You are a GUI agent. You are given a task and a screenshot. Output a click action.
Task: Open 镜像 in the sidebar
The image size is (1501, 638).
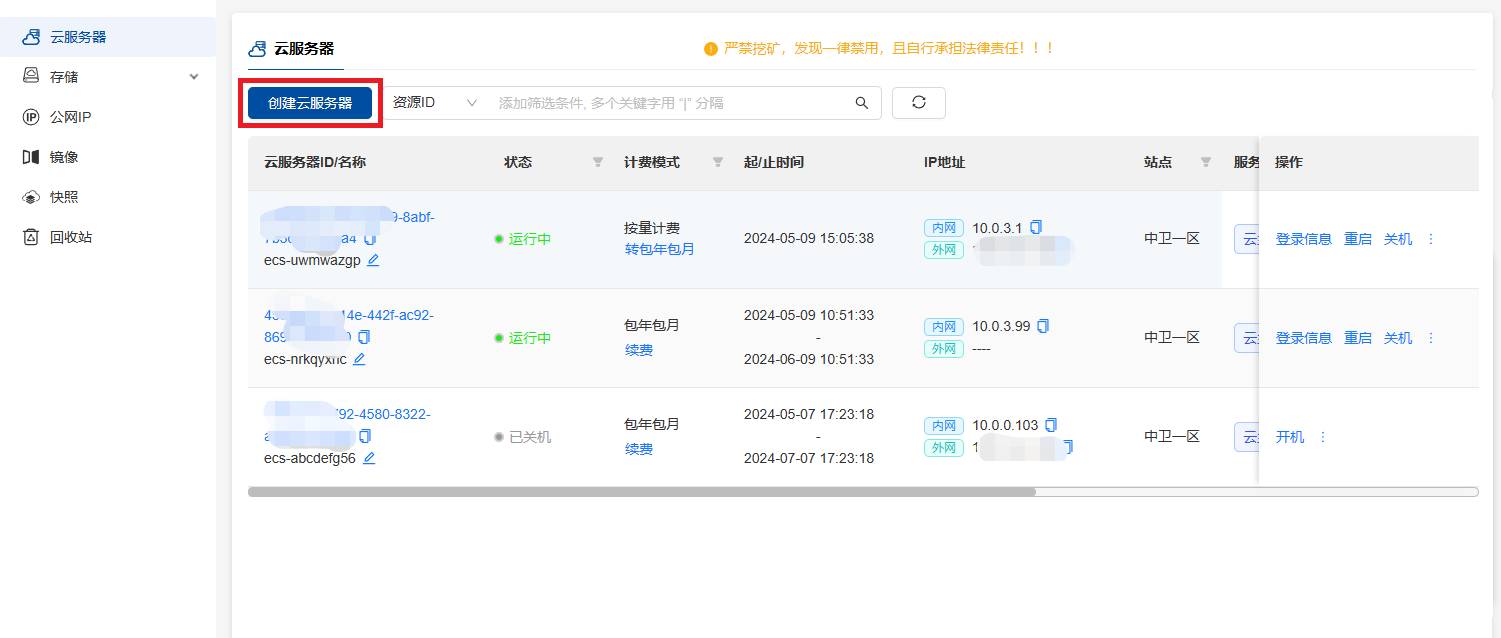(64, 157)
